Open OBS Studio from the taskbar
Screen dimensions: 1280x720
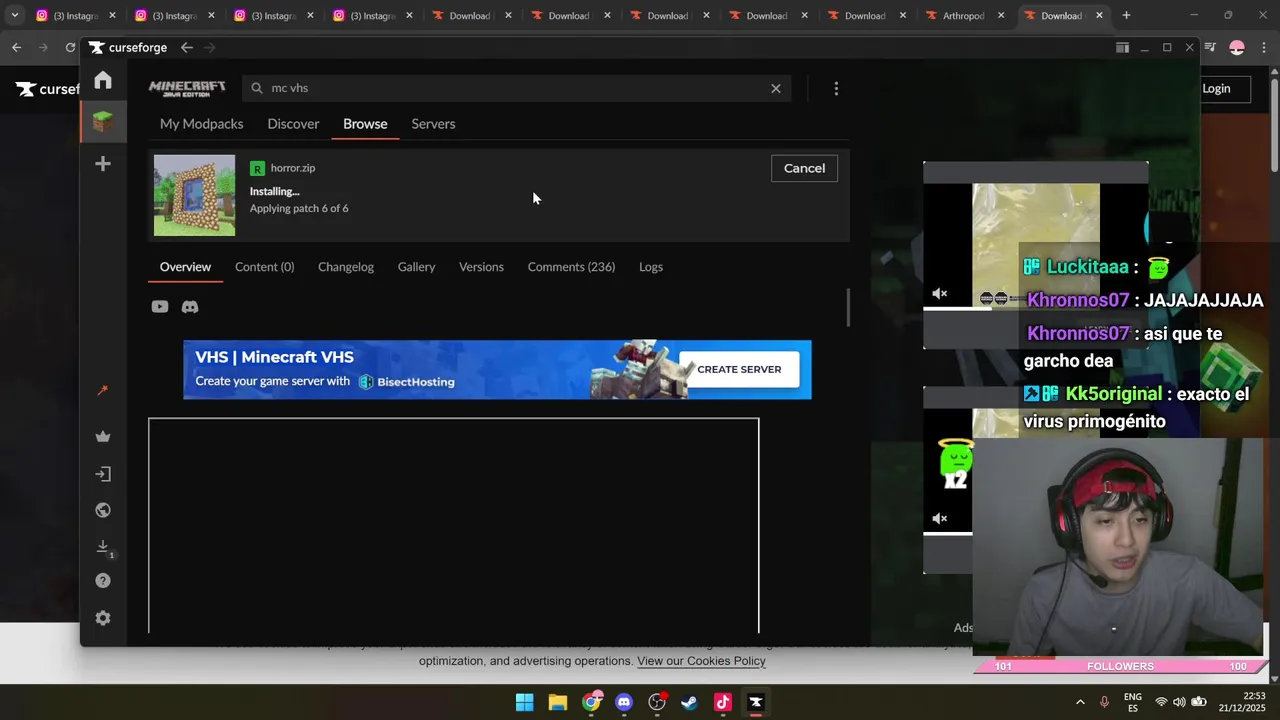(x=657, y=702)
